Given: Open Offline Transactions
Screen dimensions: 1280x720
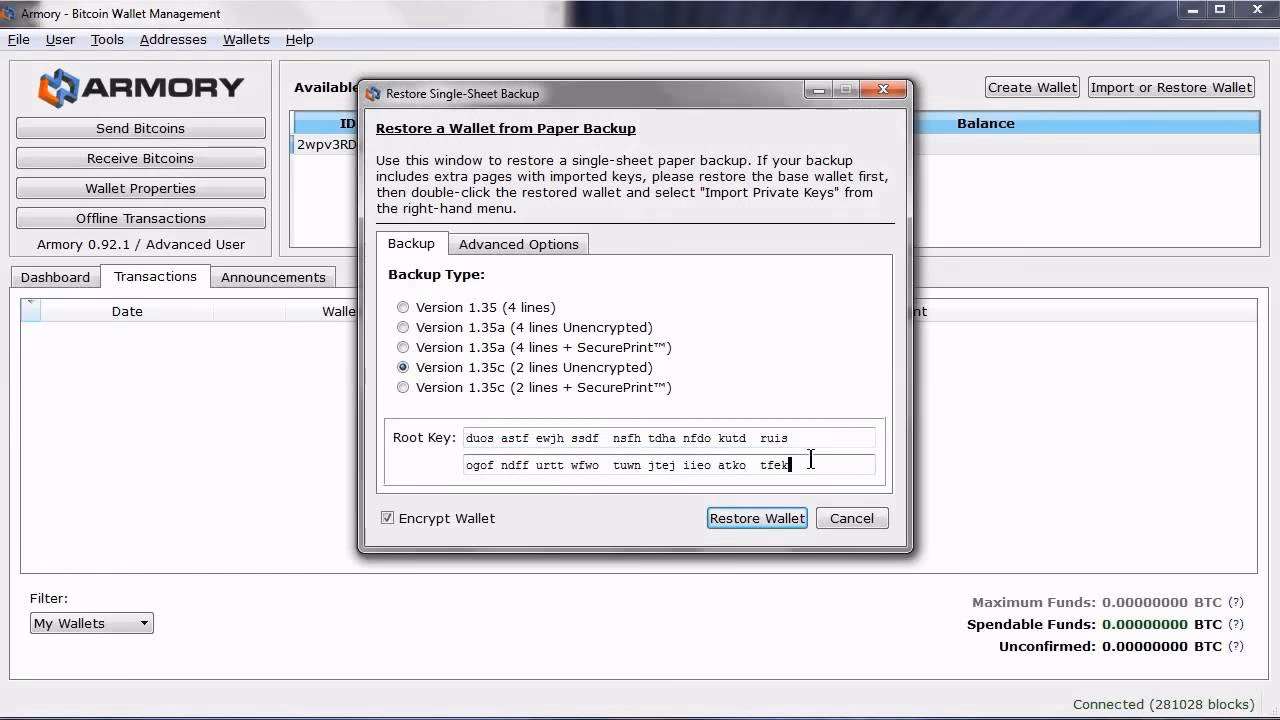Looking at the screenshot, I should pyautogui.click(x=140, y=218).
